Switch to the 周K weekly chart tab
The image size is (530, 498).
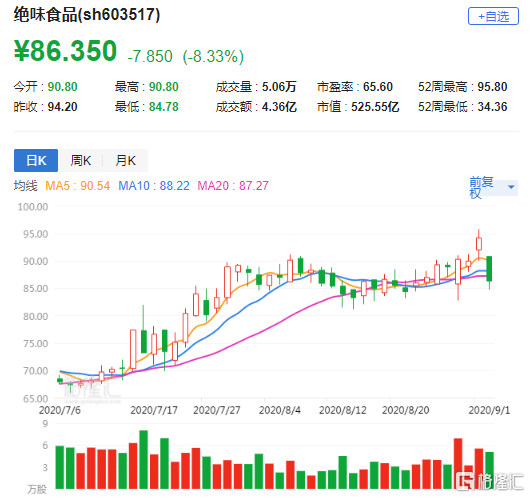[80, 160]
